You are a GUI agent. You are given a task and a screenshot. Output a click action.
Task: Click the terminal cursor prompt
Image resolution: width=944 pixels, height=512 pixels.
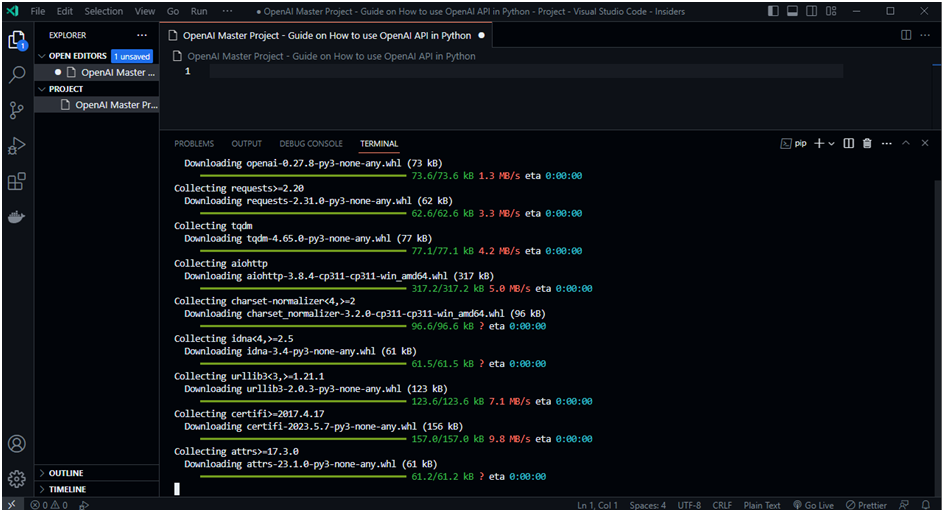(x=177, y=489)
